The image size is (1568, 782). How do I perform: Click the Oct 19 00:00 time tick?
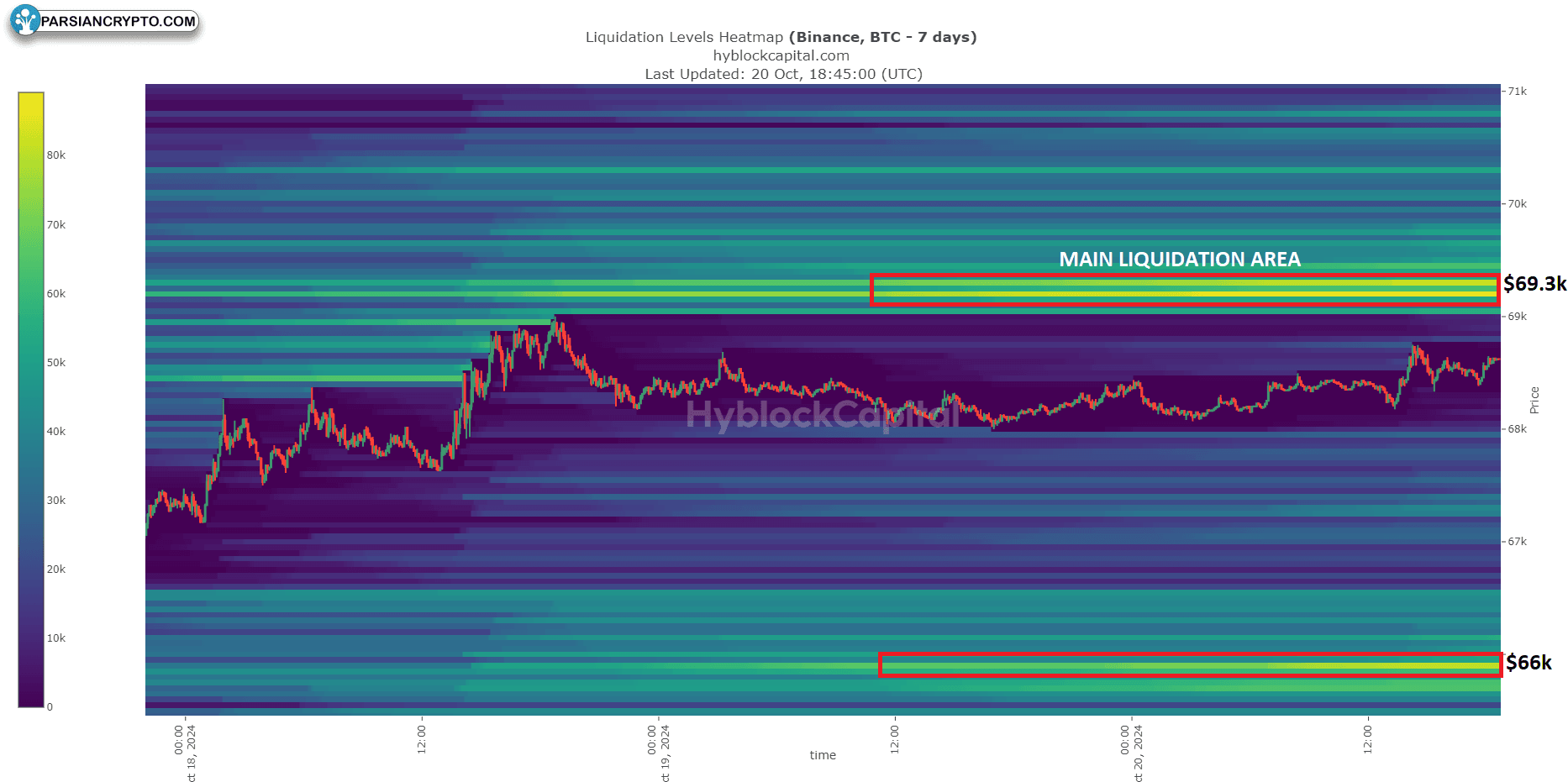click(658, 753)
